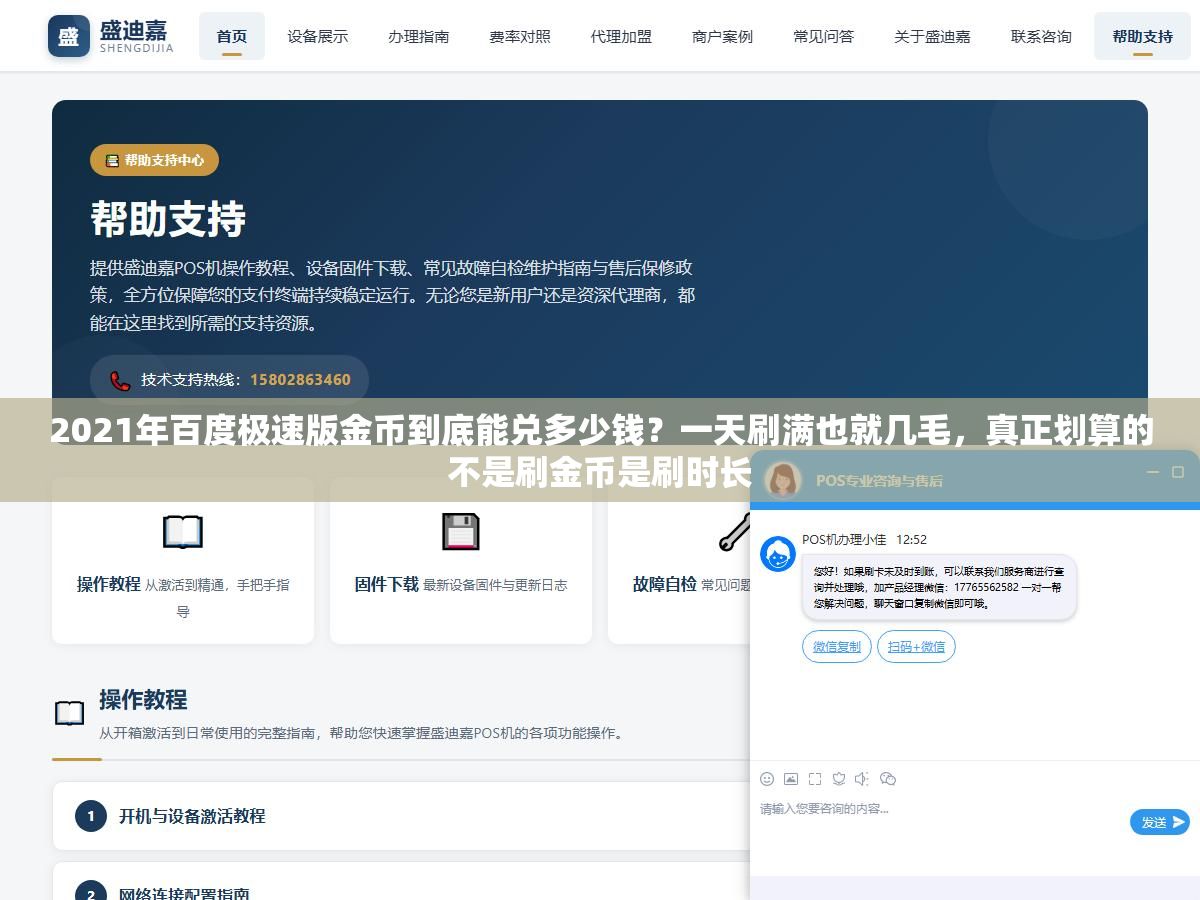1200x900 pixels.
Task: Open the 故障自检 card title
Action: click(x=664, y=584)
